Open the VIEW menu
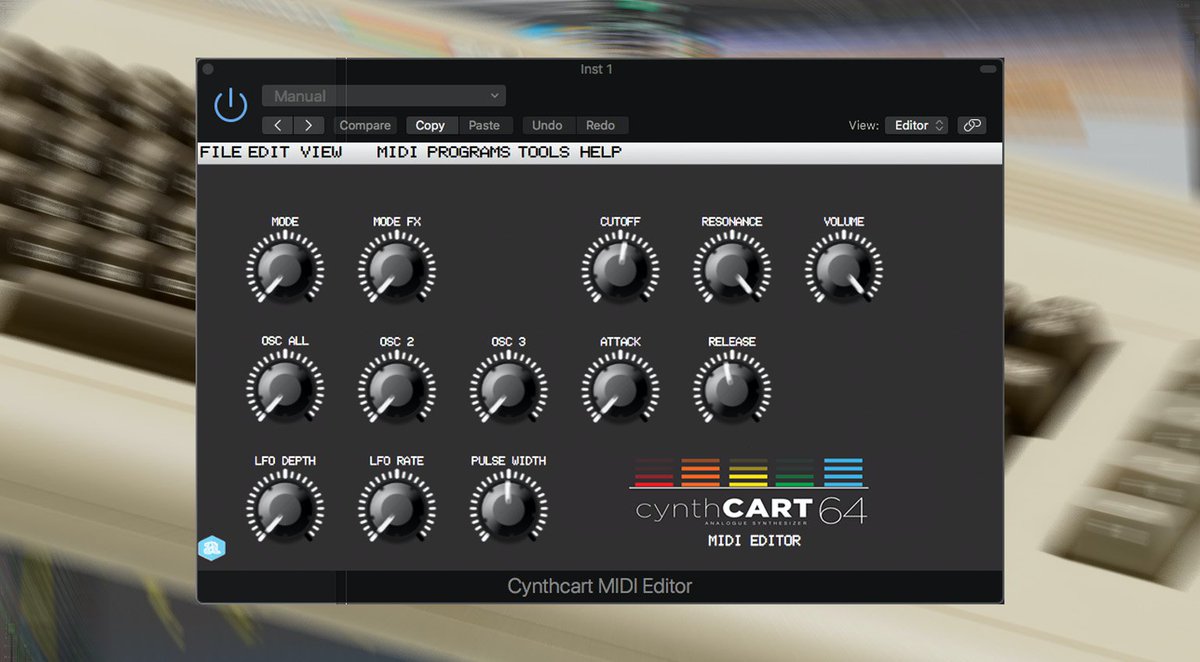Image resolution: width=1200 pixels, height=662 pixels. 321,152
